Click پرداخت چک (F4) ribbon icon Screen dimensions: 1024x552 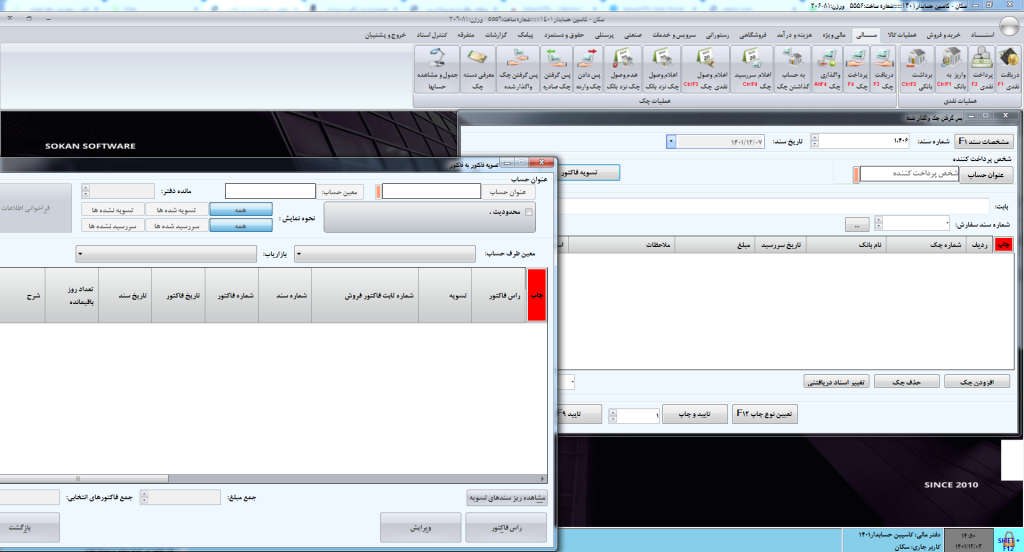coord(856,69)
